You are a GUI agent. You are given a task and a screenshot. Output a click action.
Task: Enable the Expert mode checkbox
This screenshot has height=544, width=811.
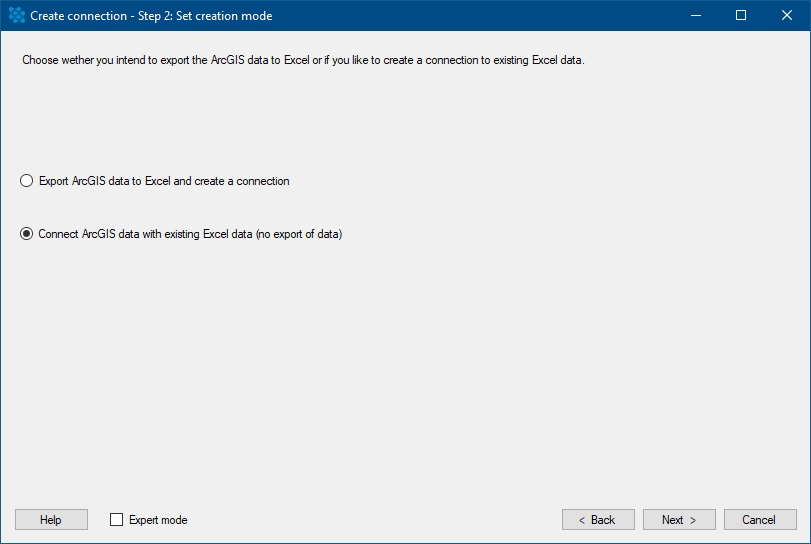coord(116,519)
